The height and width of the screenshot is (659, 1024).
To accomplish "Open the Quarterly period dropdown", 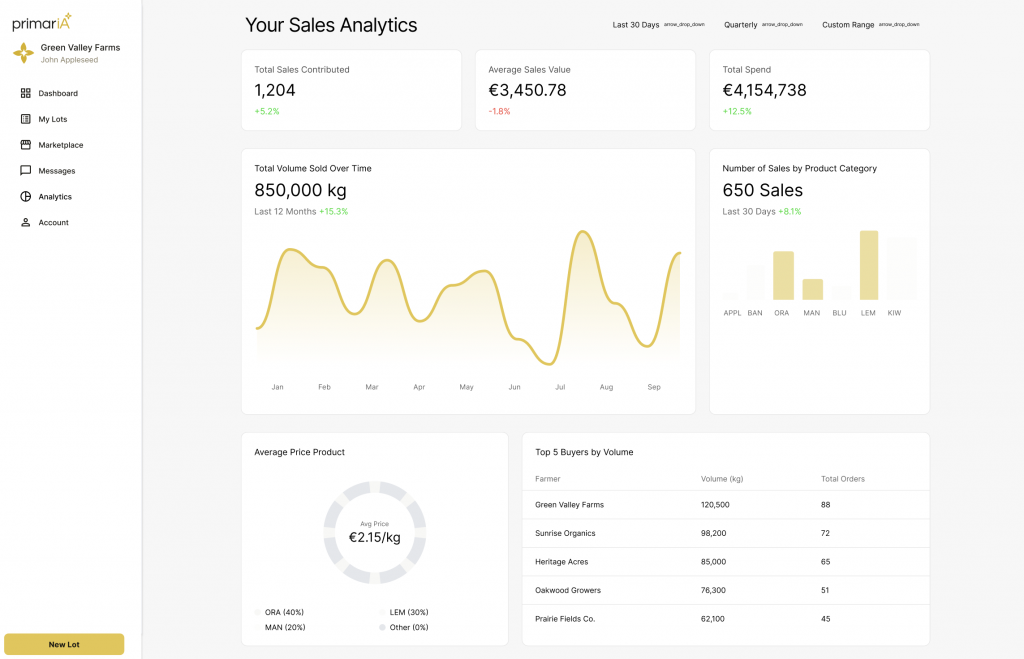I will click(x=763, y=24).
